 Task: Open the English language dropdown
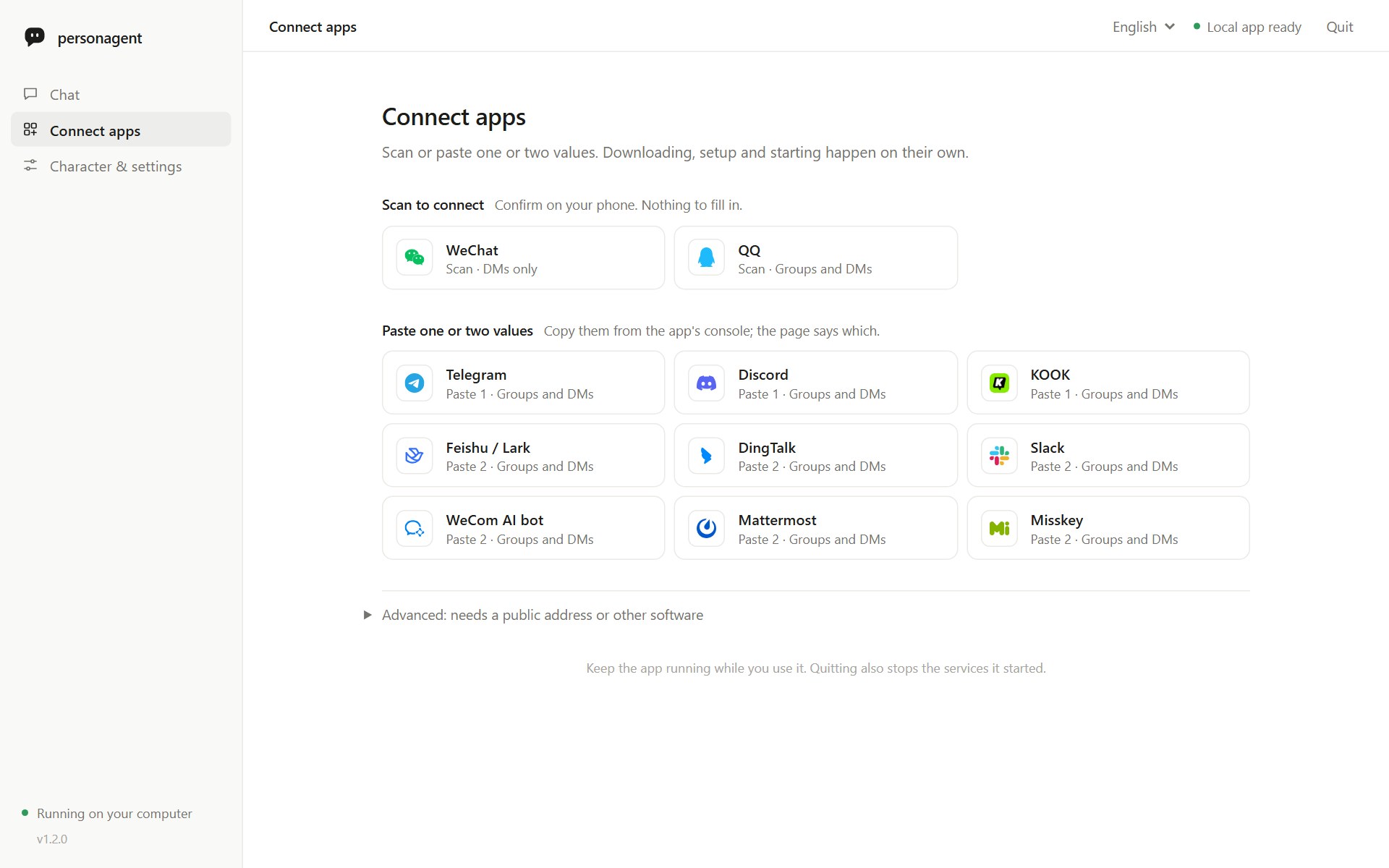pos(1143,27)
